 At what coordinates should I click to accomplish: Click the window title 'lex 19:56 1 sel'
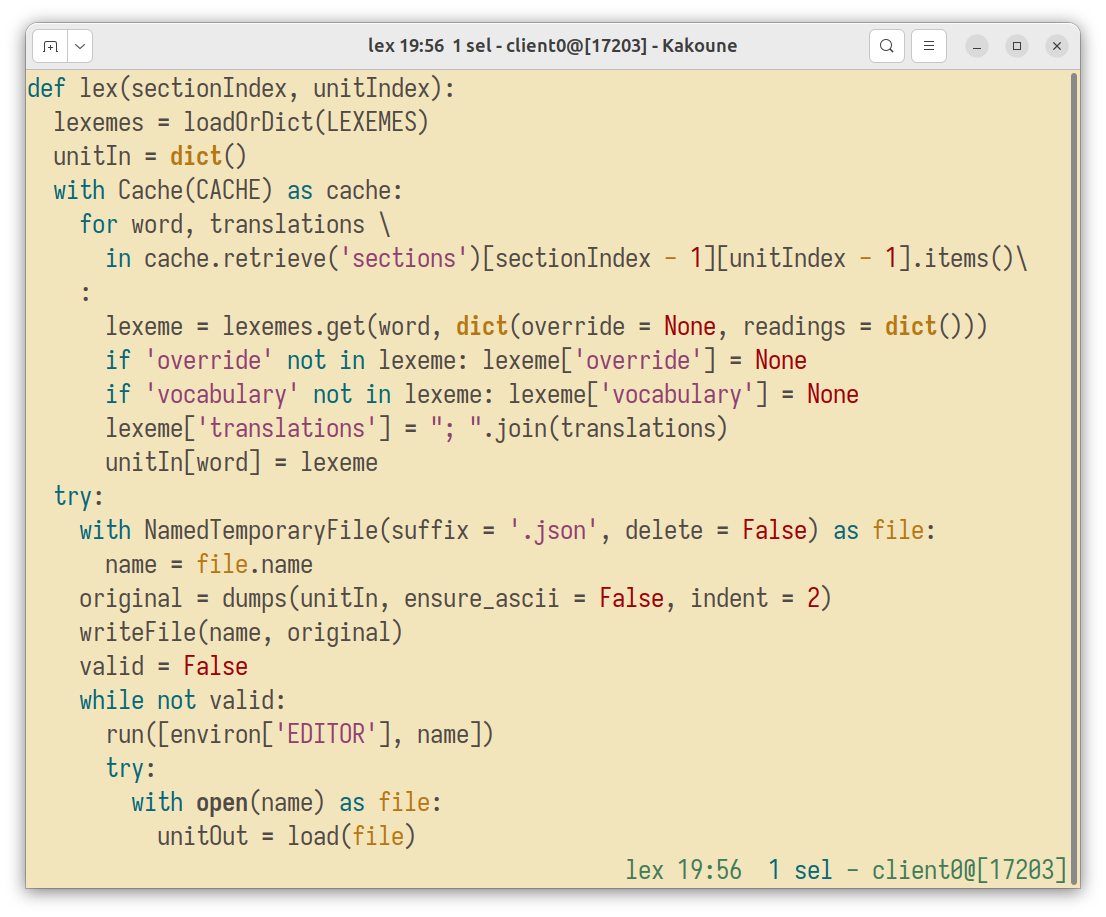(430, 46)
